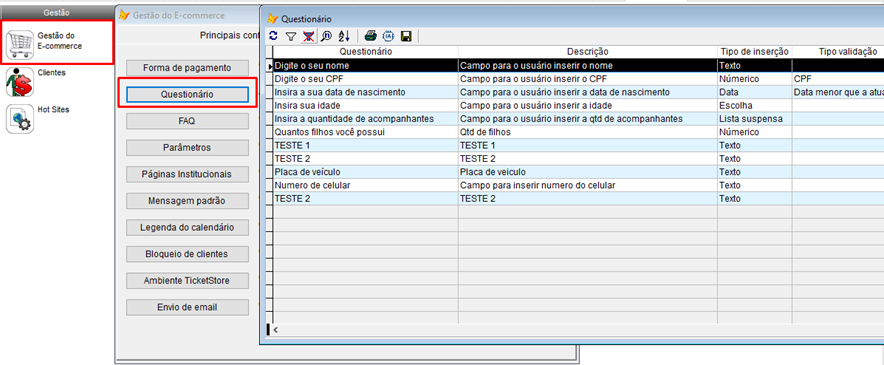The image size is (884, 365).
Task: Select the Gestão panel header
Action: 56,12
